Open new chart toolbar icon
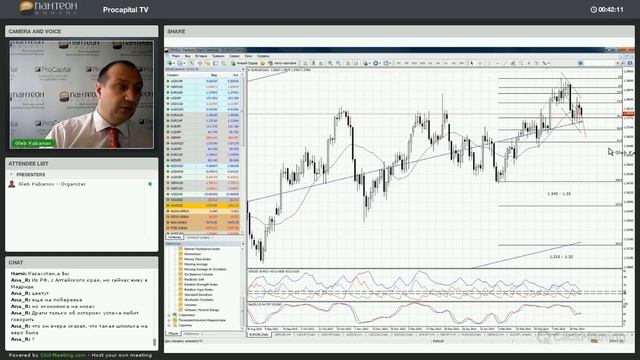The width and height of the screenshot is (640, 360). 170,63
